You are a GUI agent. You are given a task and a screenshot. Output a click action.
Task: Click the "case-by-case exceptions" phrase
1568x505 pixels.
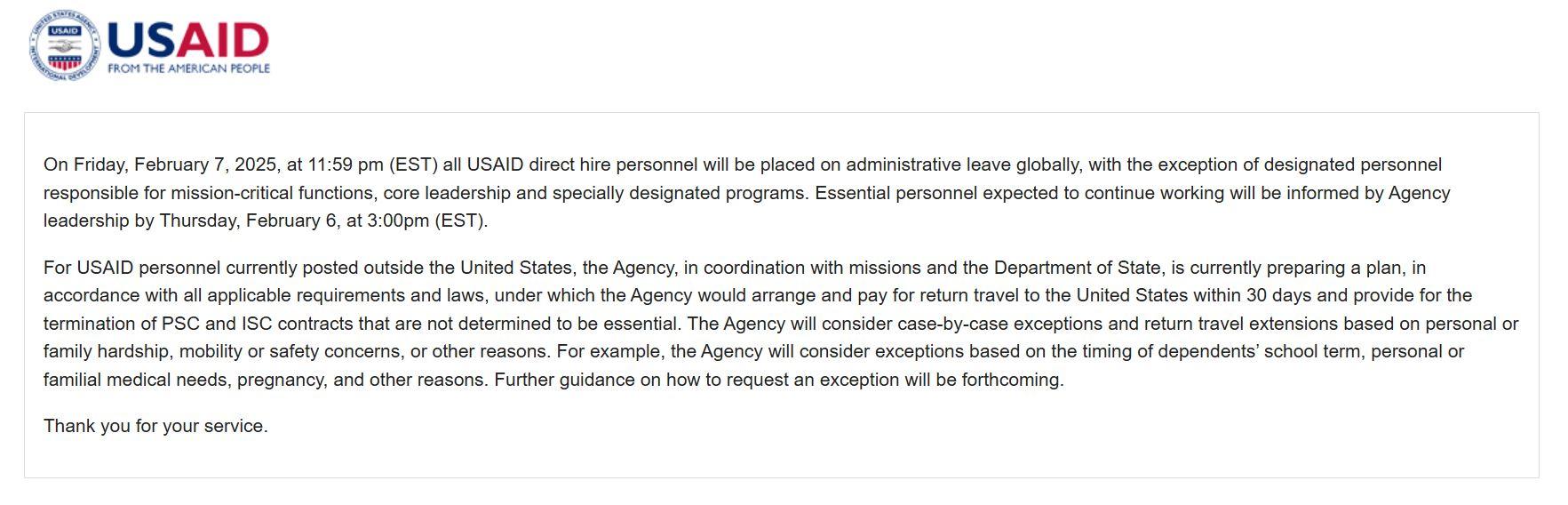(999, 324)
